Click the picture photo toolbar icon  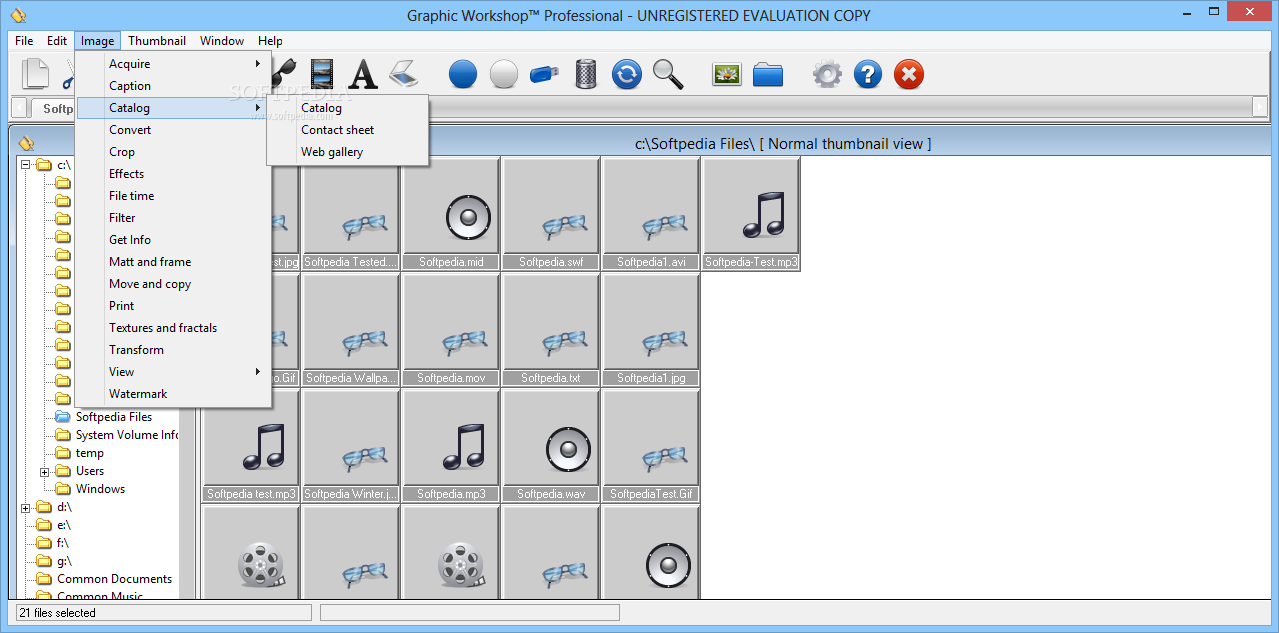coord(727,74)
